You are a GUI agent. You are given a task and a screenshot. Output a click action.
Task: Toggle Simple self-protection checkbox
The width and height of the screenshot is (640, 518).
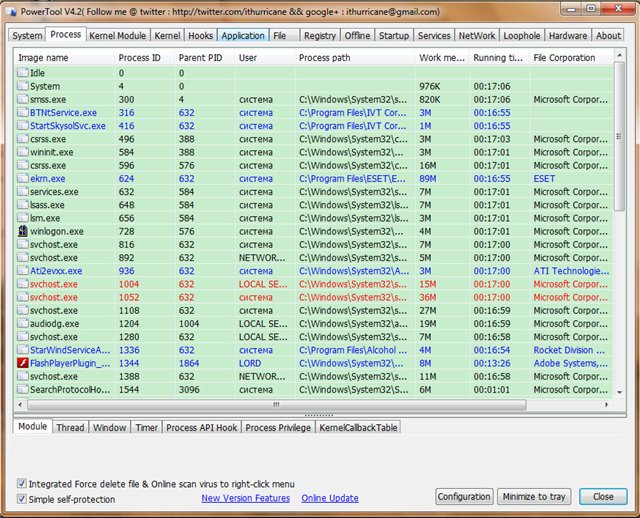pyautogui.click(x=22, y=499)
